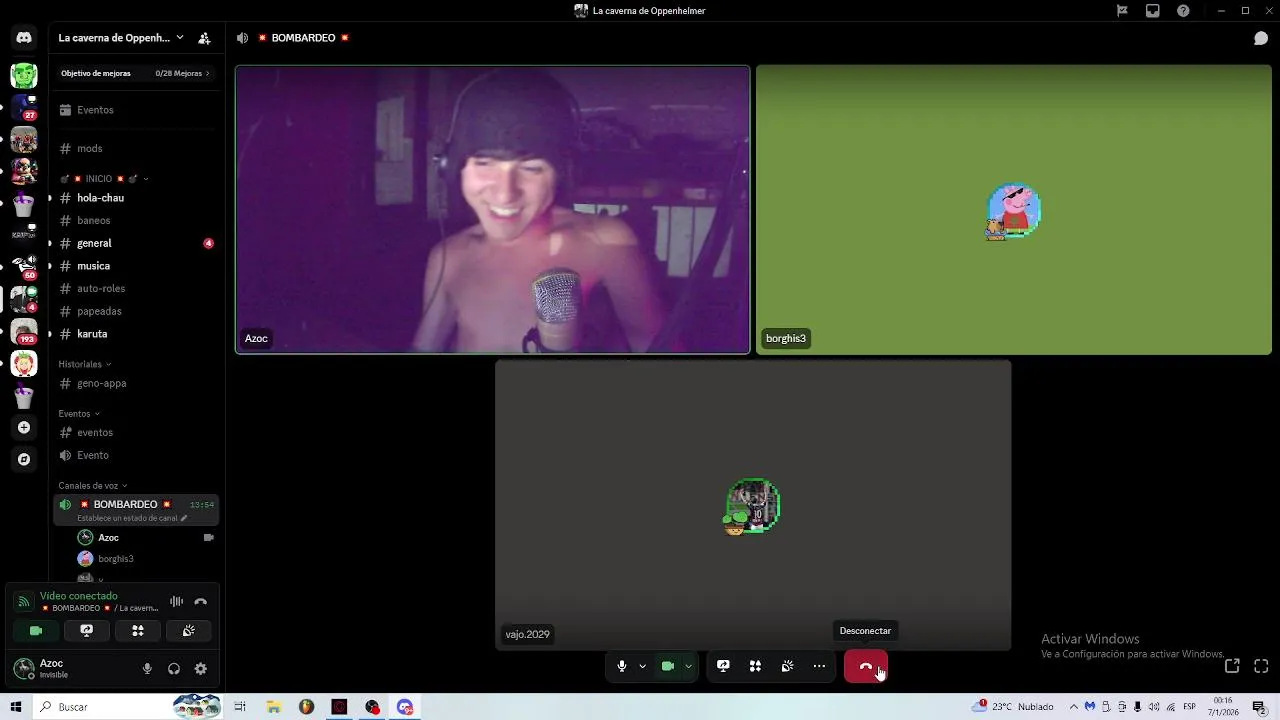
Task: Collapse the Canales de voz category
Action: click(x=92, y=485)
